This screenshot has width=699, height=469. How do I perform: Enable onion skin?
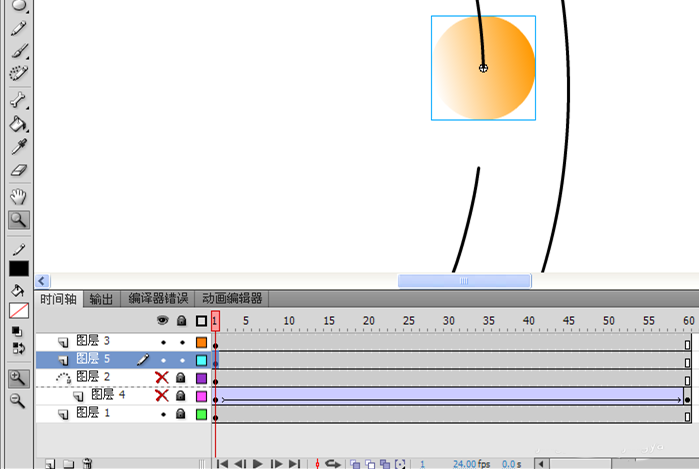pyautogui.click(x=355, y=464)
